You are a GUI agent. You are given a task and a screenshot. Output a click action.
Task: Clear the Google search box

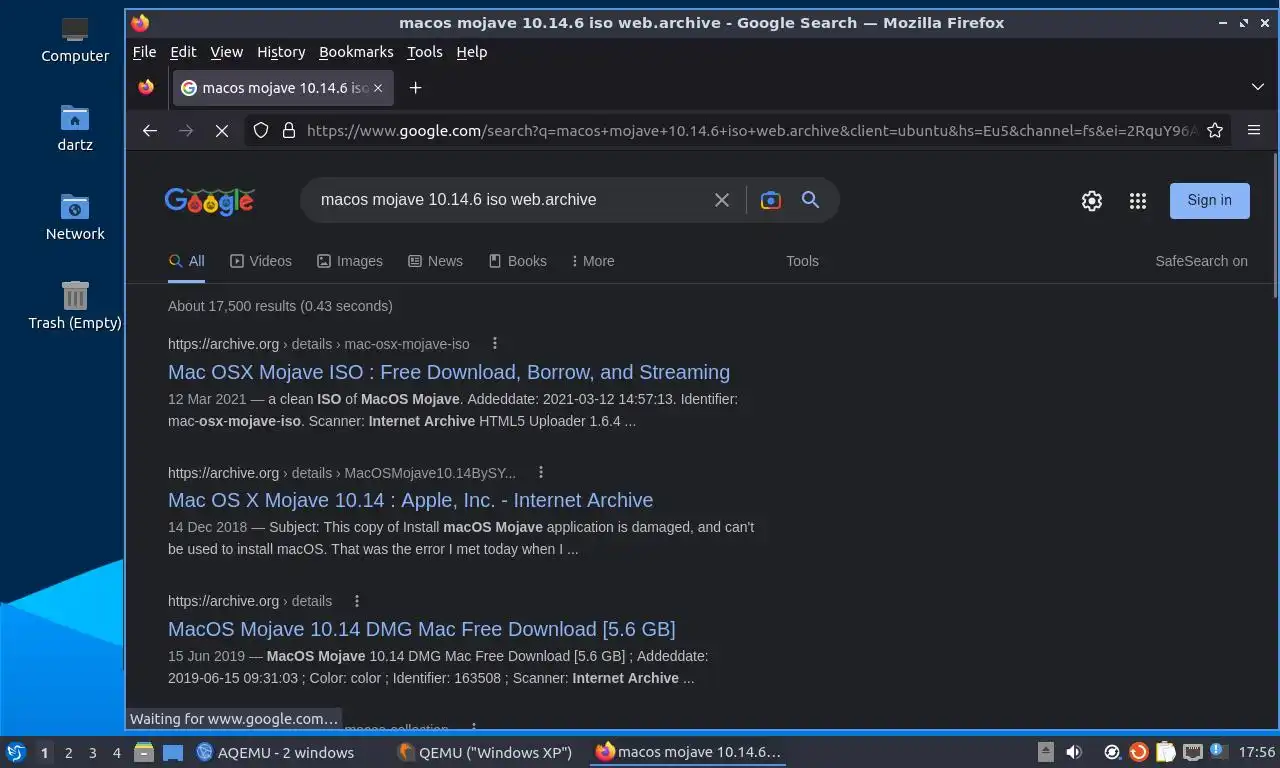point(722,200)
